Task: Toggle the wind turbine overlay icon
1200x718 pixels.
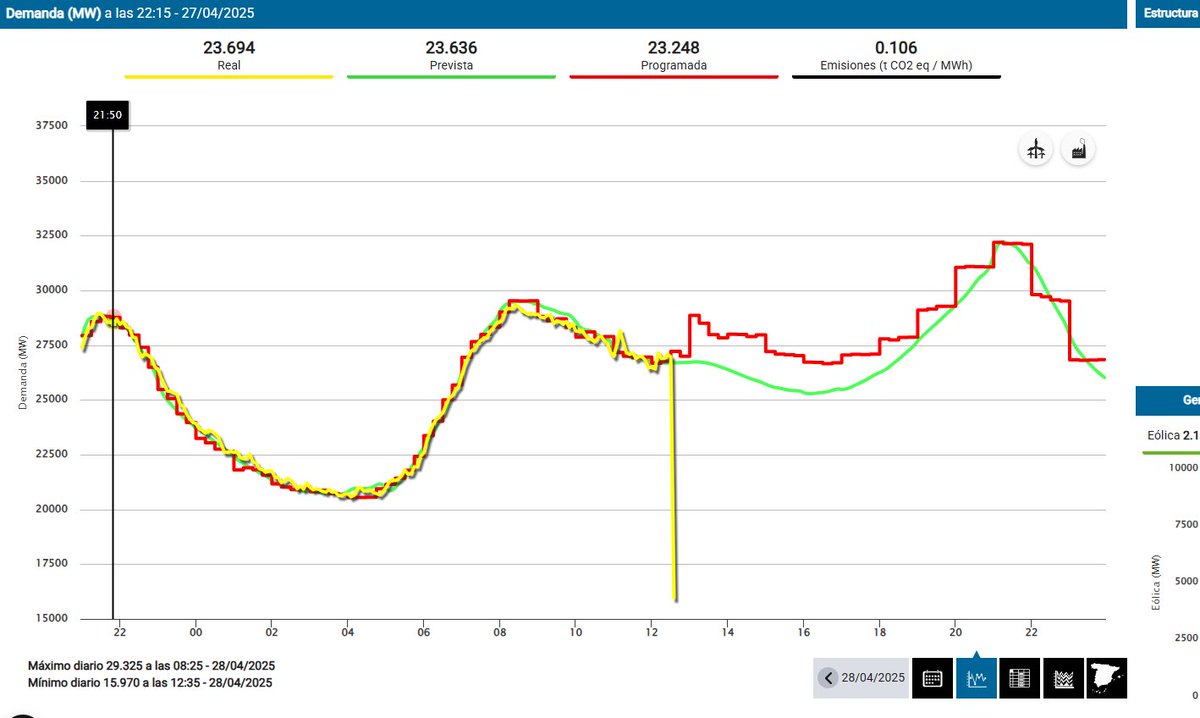Action: (x=1035, y=148)
